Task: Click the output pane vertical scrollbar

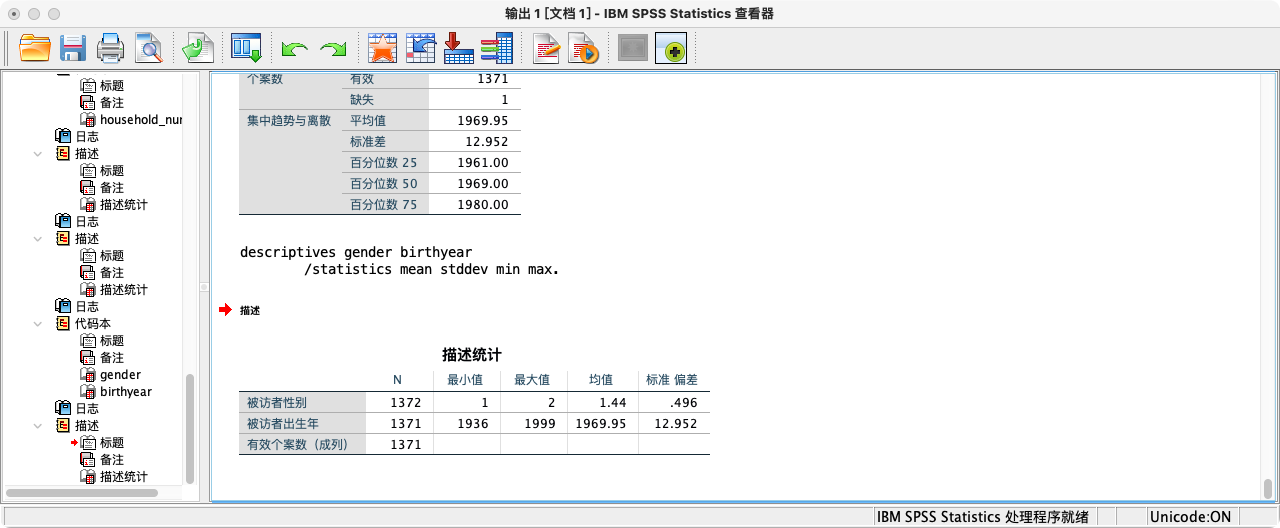Action: pos(1268,489)
